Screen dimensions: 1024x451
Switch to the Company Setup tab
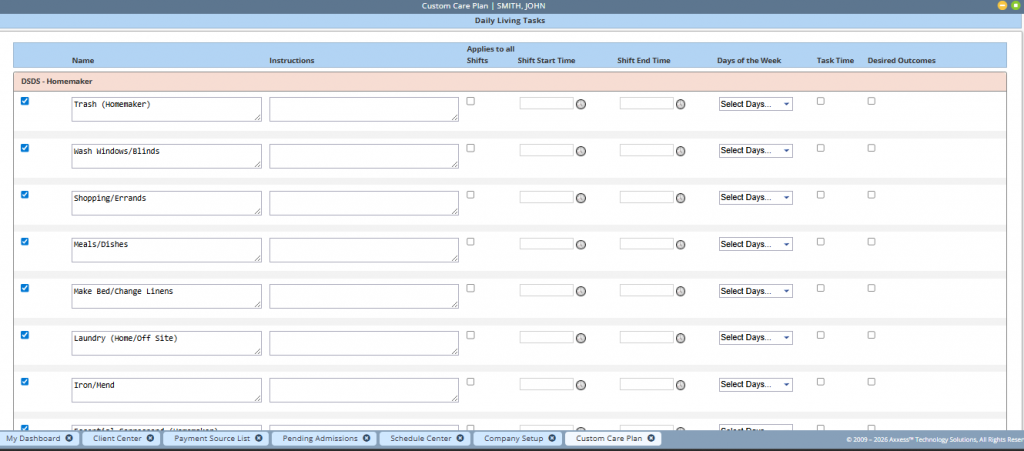[x=514, y=438]
